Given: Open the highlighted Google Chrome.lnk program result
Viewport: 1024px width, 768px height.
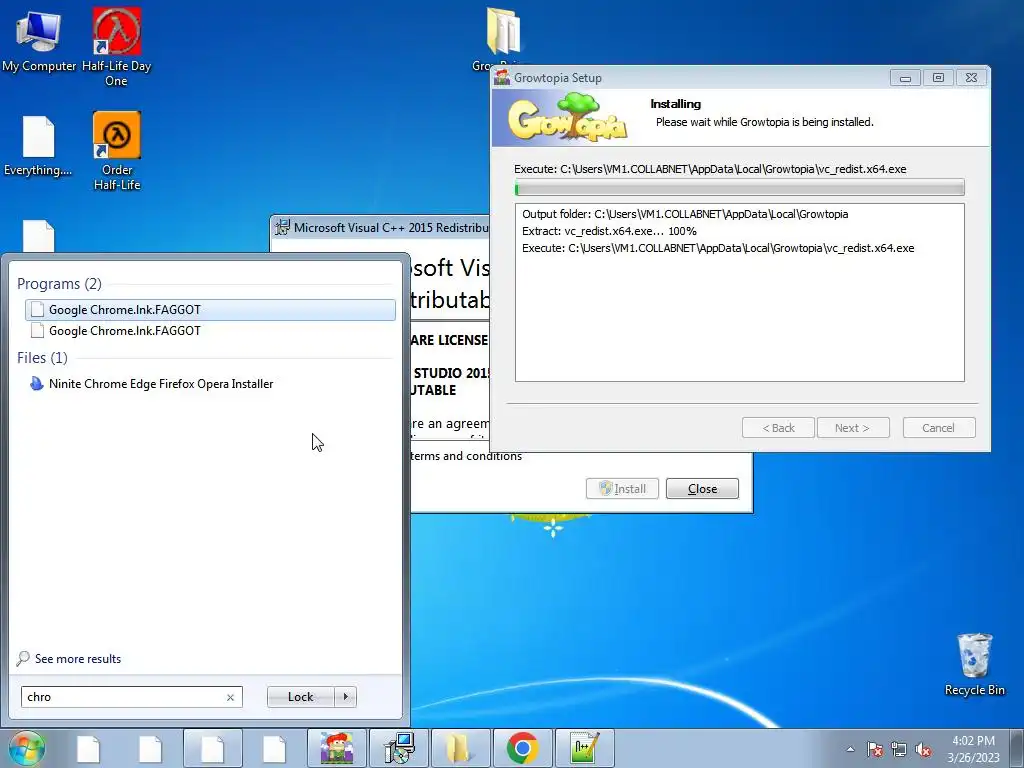Looking at the screenshot, I should (210, 310).
